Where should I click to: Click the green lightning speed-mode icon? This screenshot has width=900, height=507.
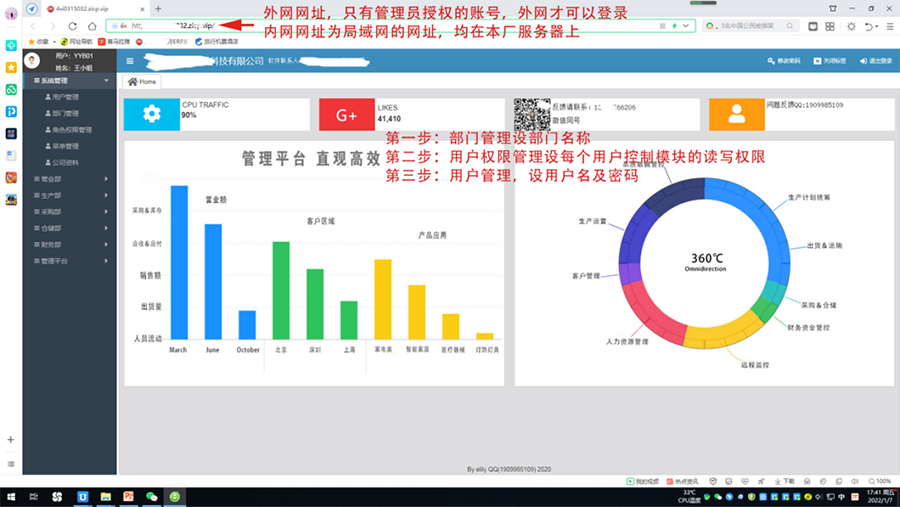coord(674,26)
